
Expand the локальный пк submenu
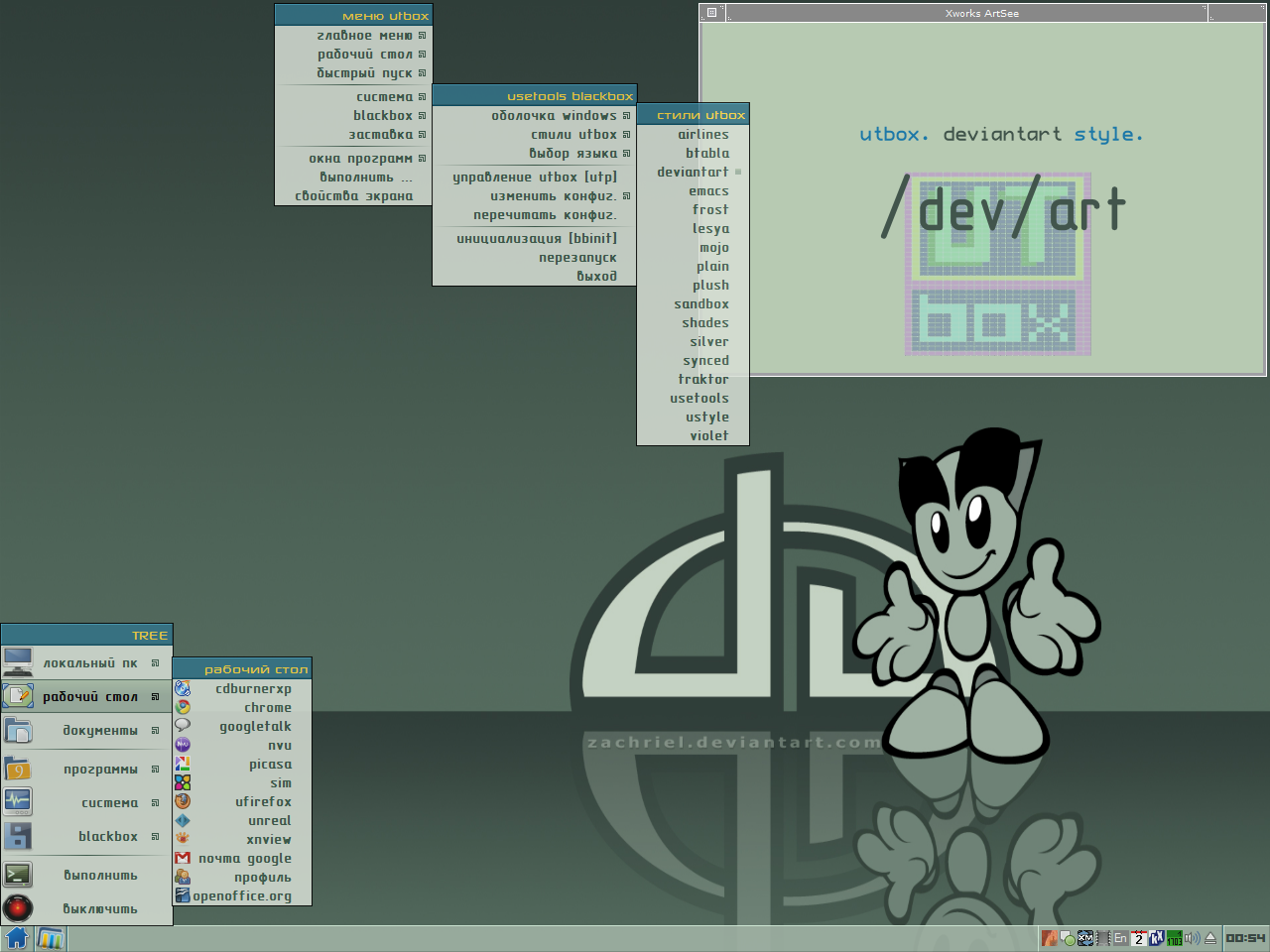point(89,663)
